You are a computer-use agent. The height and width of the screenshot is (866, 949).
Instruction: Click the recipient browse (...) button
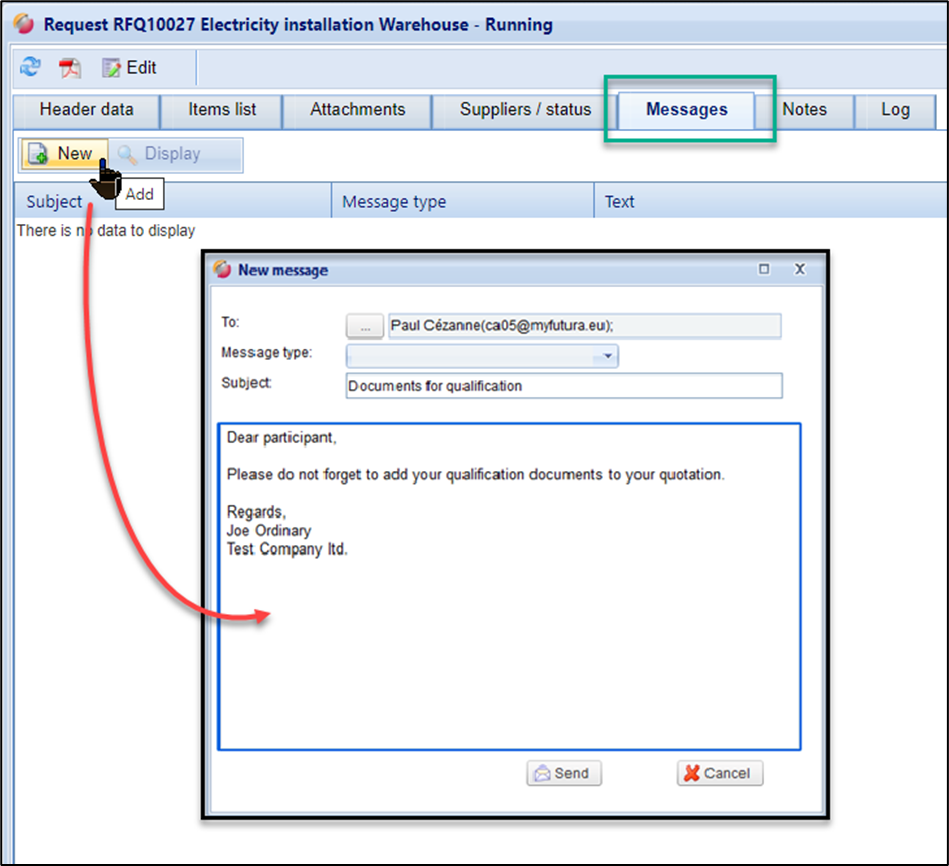click(365, 326)
